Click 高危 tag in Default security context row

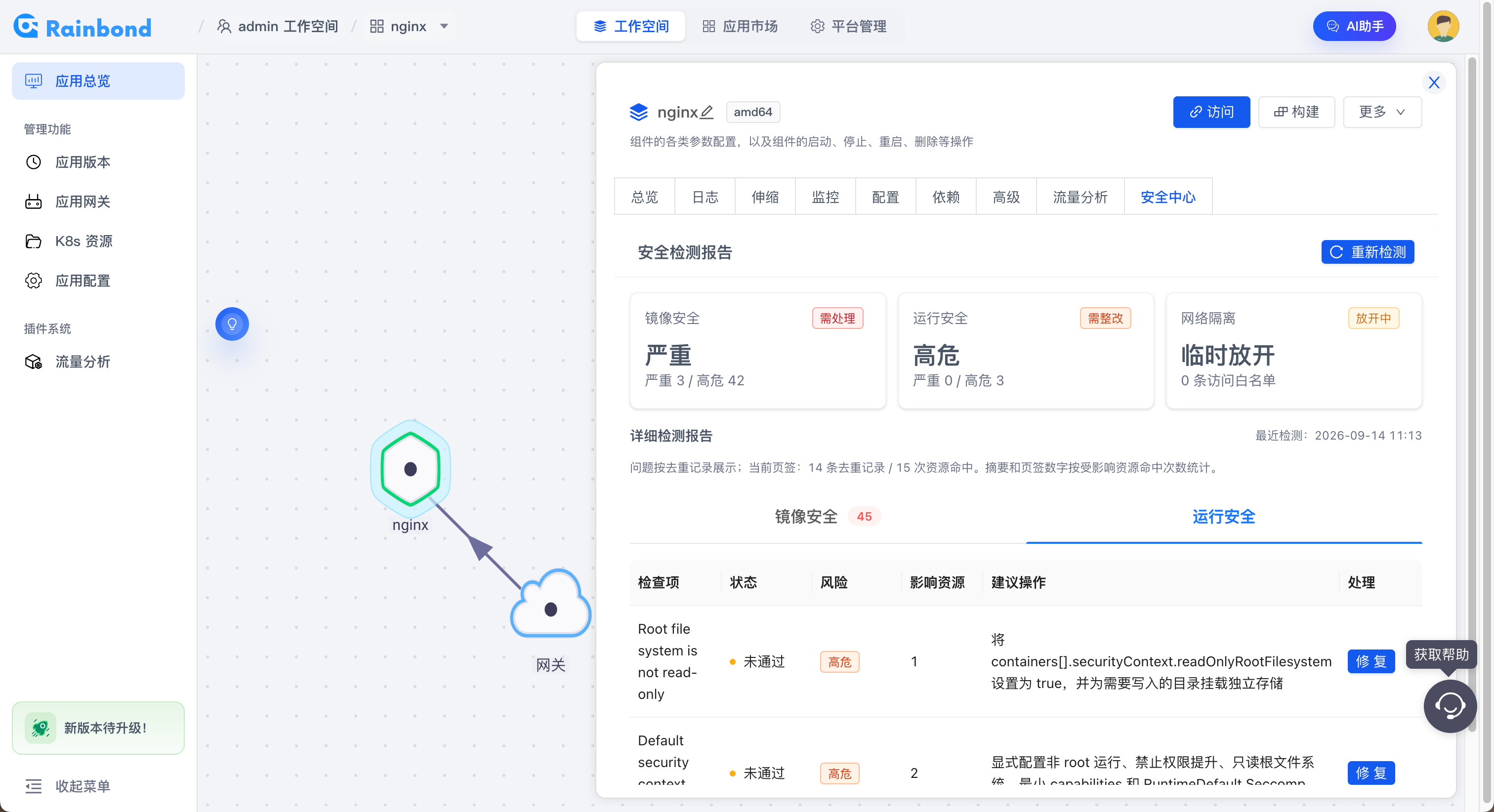[x=839, y=772]
